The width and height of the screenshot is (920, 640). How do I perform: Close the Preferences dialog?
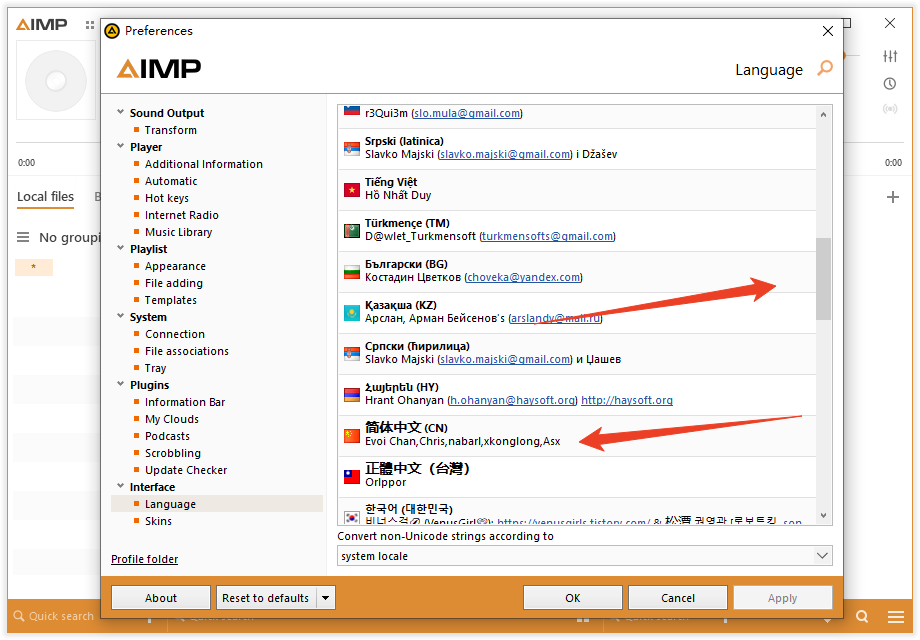(827, 31)
